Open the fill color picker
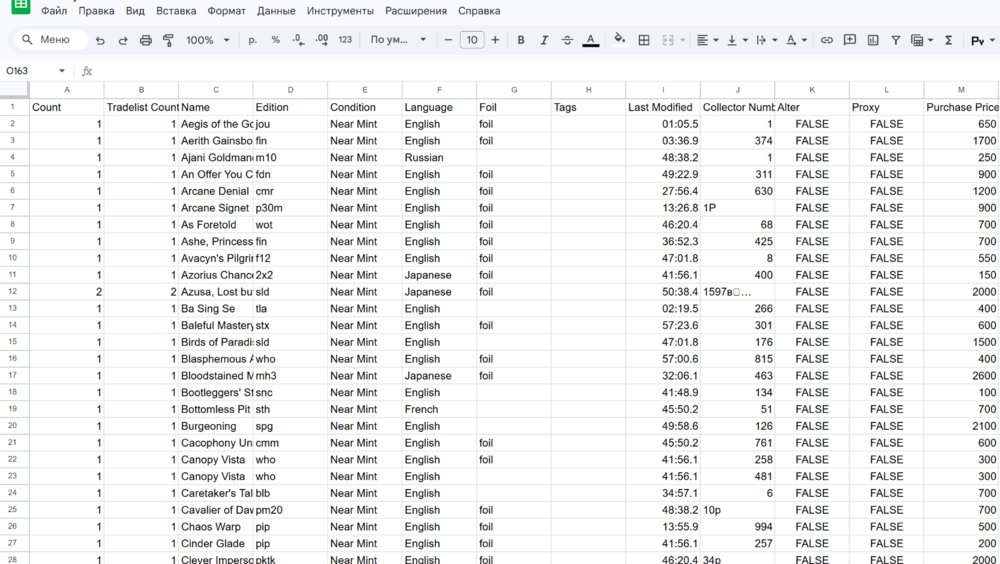The height and width of the screenshot is (564, 1000). click(x=619, y=40)
